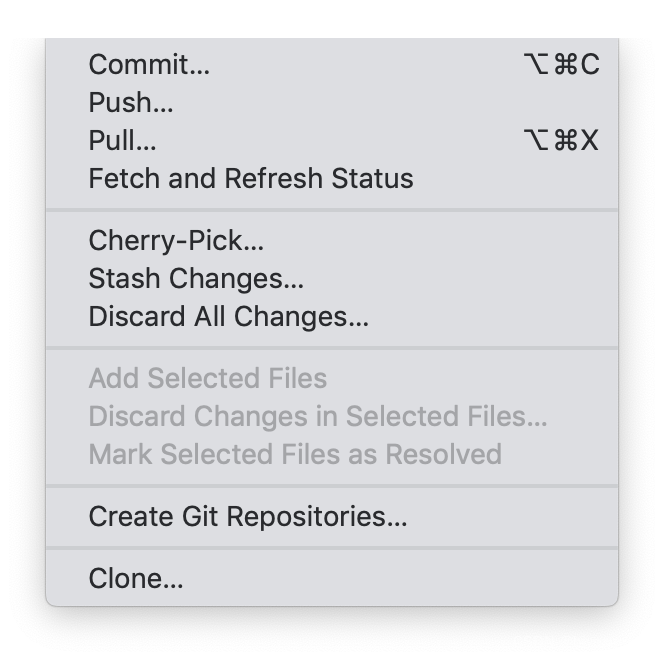Click the ⌥⌘X shortcut beside Pull
This screenshot has height=660, width=664.
tap(561, 140)
